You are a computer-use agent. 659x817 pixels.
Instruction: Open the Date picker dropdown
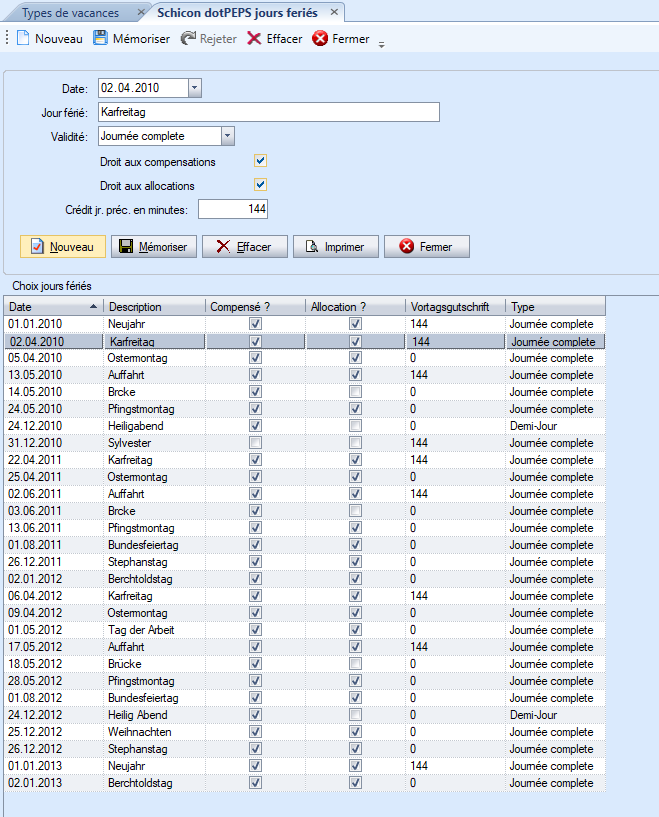click(x=195, y=88)
